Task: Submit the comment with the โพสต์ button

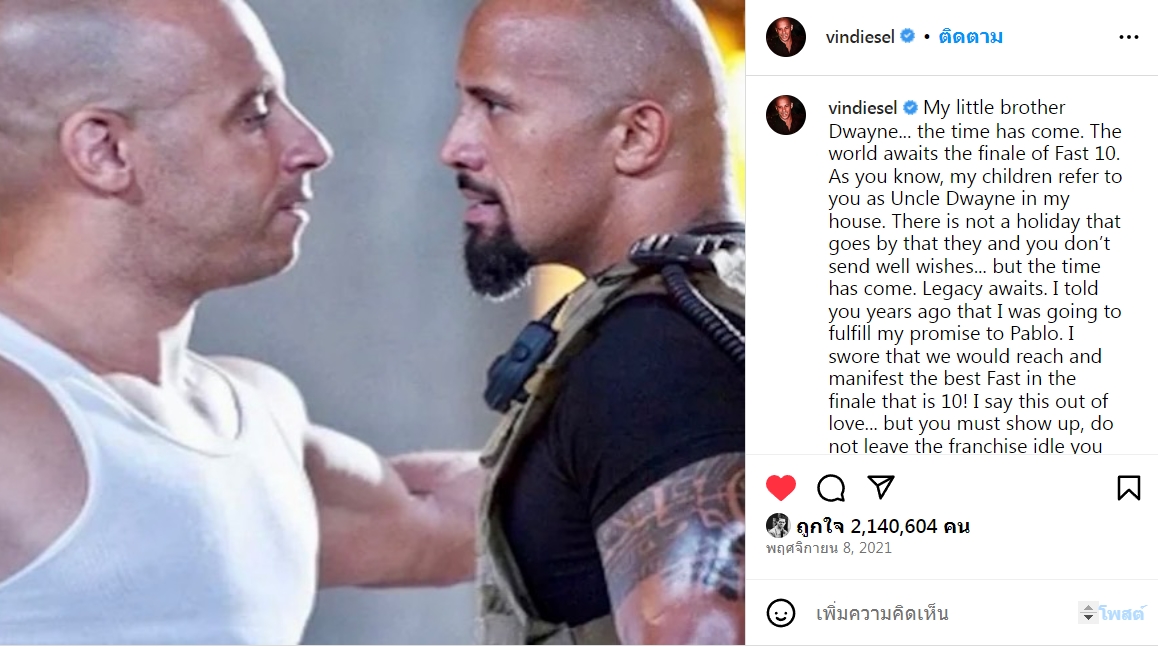Action: [x=1122, y=613]
